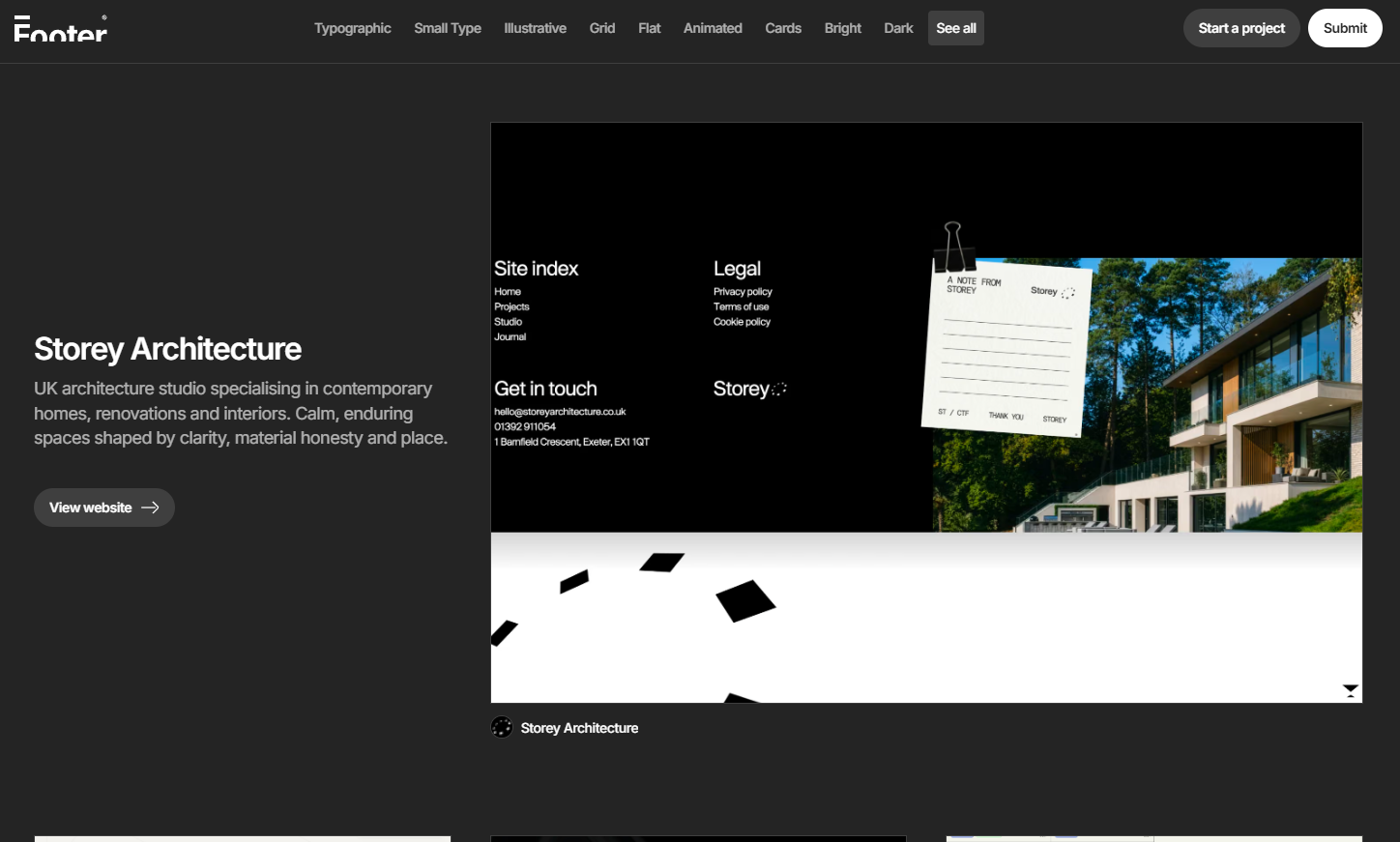Click the Storey logo in footer preview

[x=750, y=389]
